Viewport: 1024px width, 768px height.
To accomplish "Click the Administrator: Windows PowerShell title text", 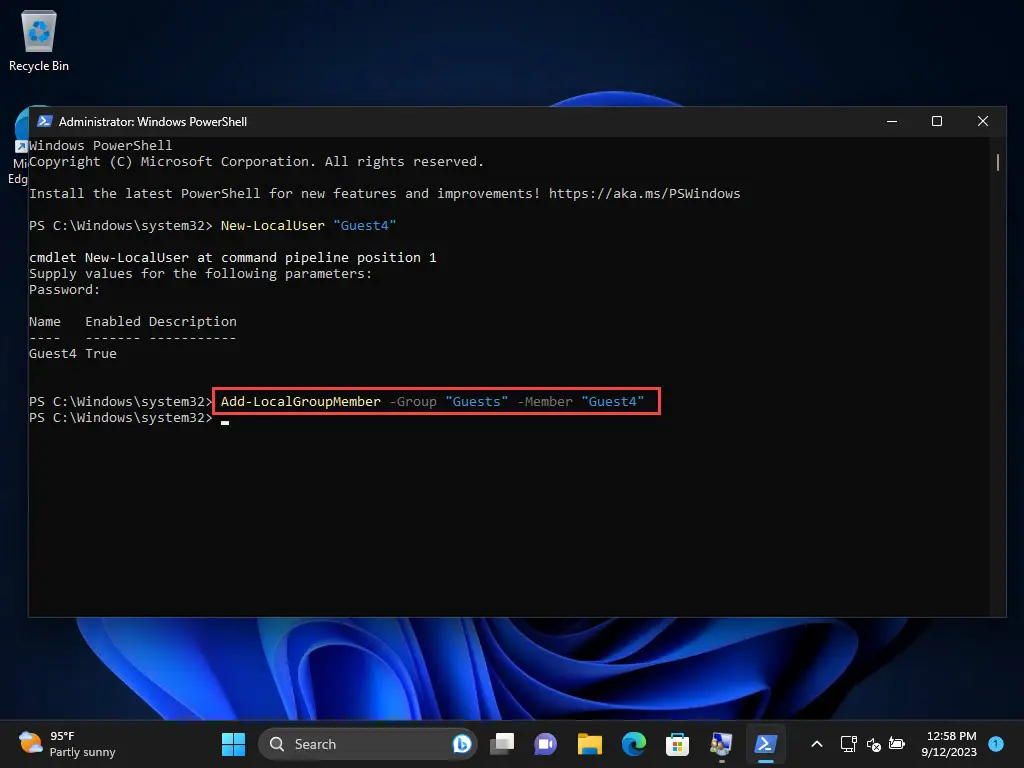I will 153,121.
